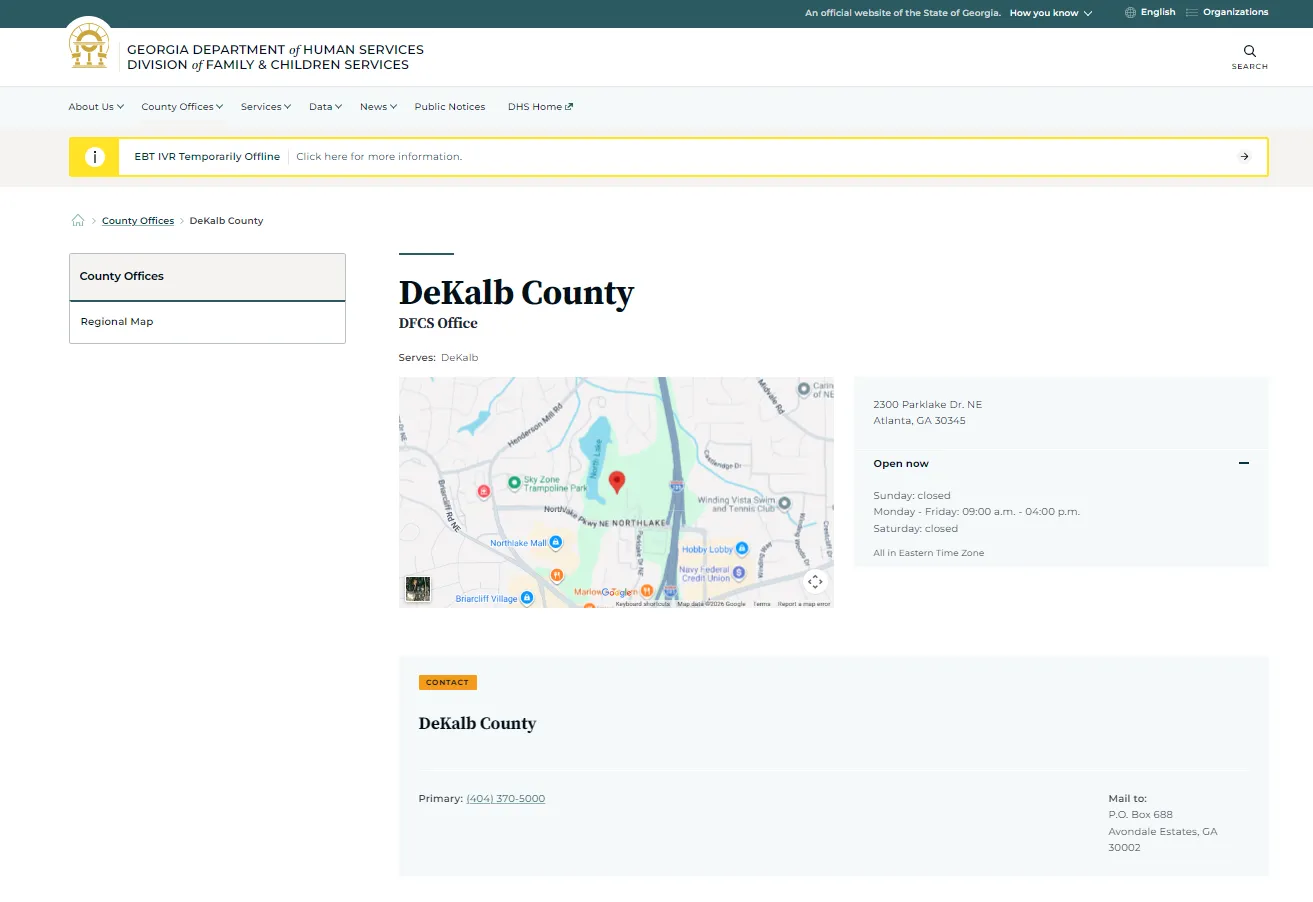Screen dimensions: 1313x902
Task: Click the Georgia state seal logo
Action: click(89, 47)
